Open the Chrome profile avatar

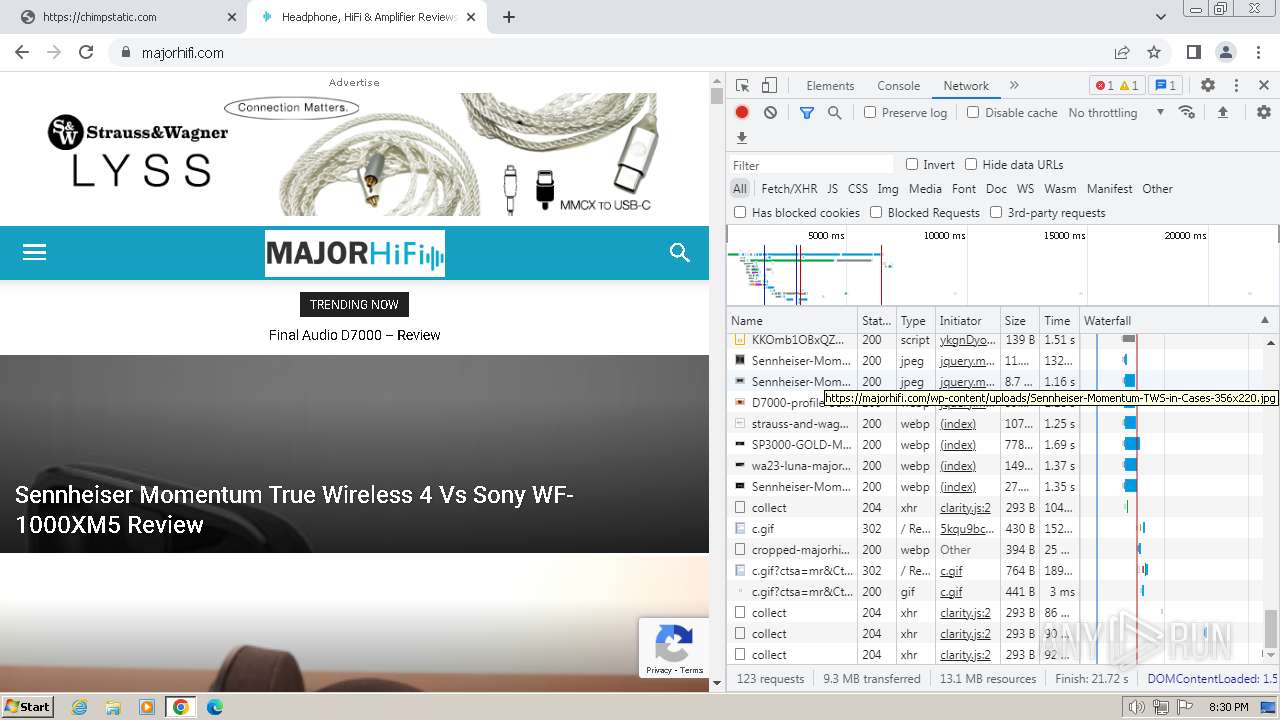pyautogui.click(x=1226, y=52)
